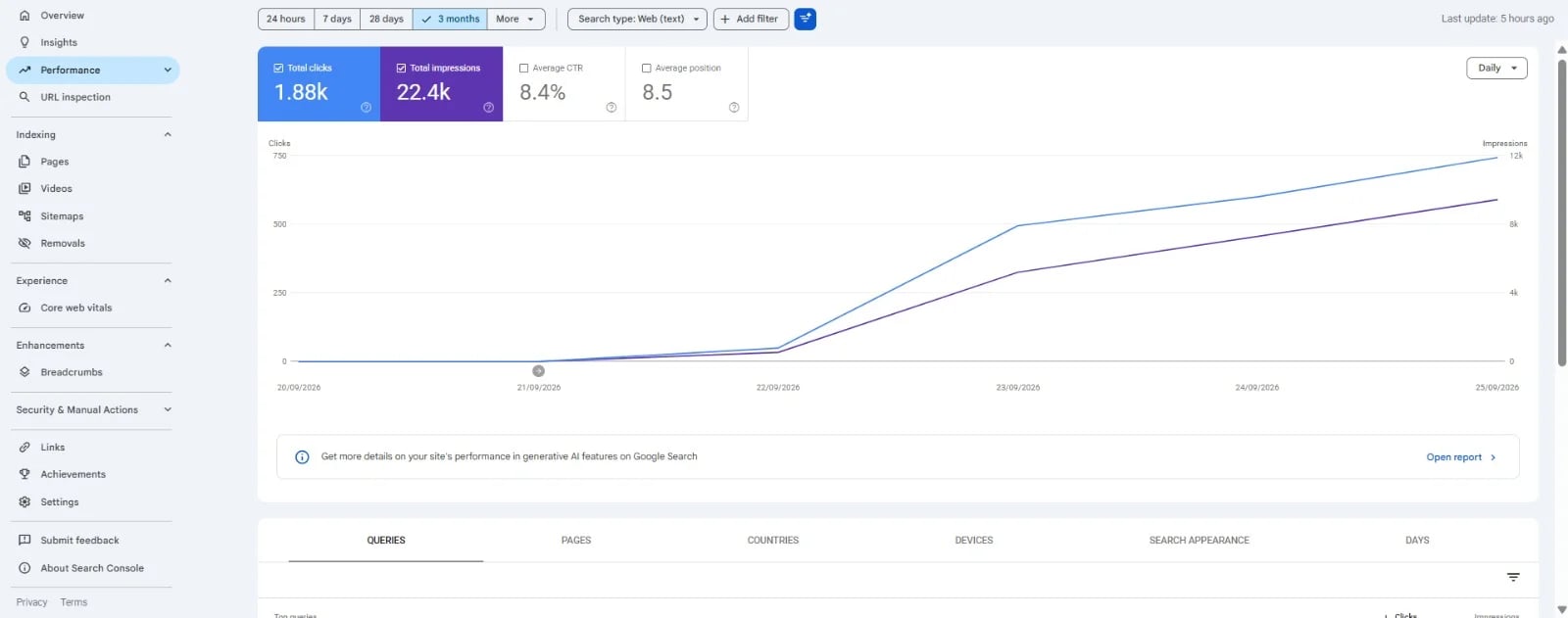Collapse the Indexing section

168,134
